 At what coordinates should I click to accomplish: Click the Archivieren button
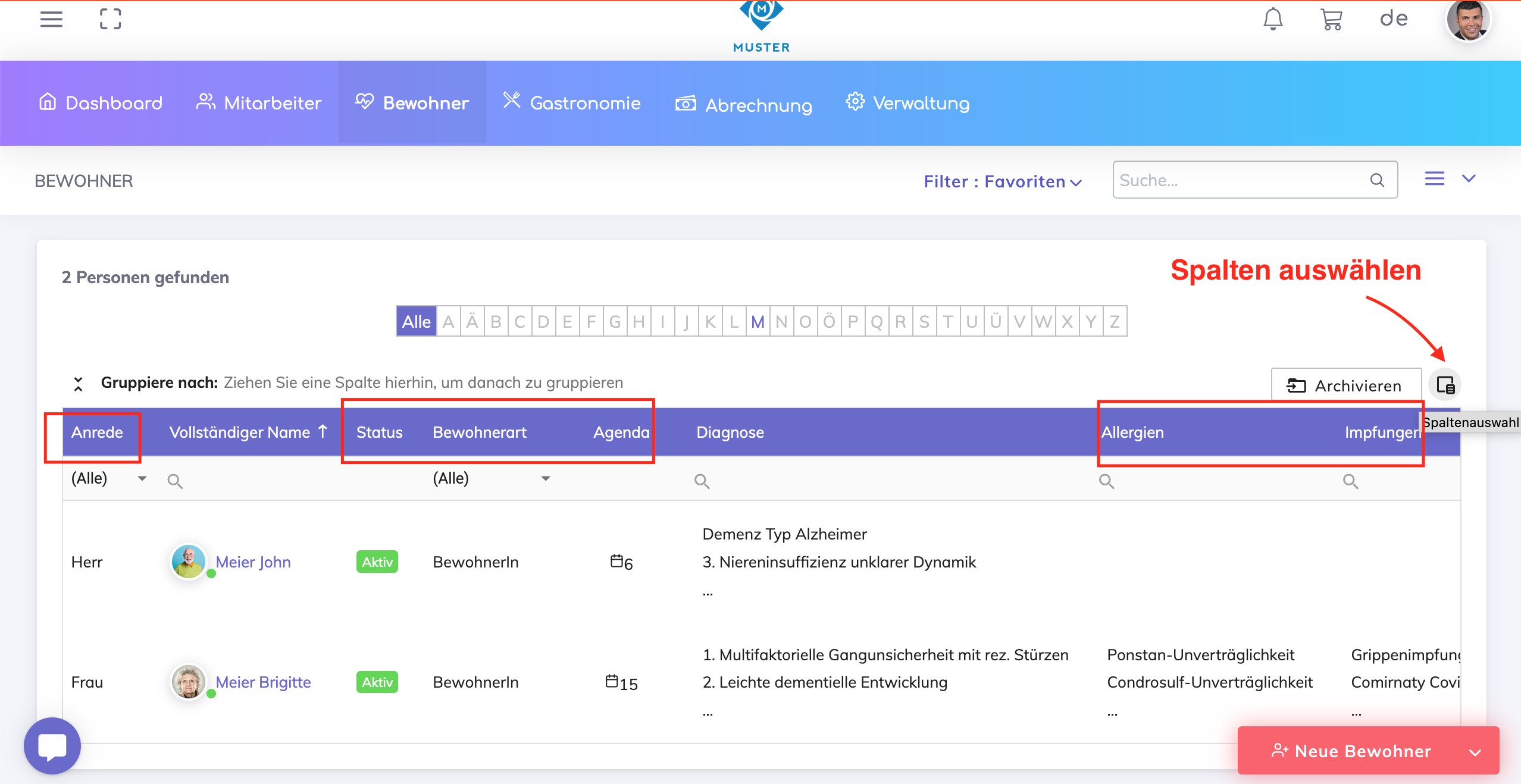[1345, 385]
